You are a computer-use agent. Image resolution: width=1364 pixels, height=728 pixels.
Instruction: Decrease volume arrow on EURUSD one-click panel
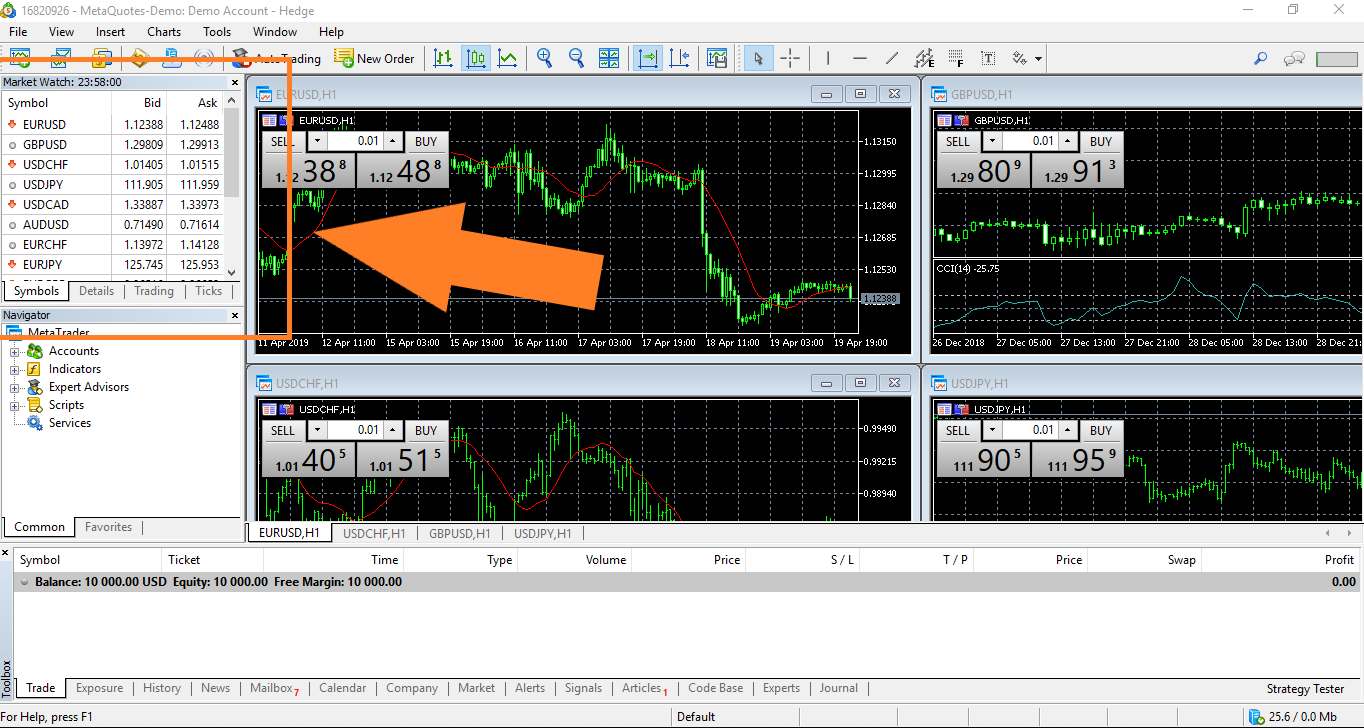coord(317,142)
